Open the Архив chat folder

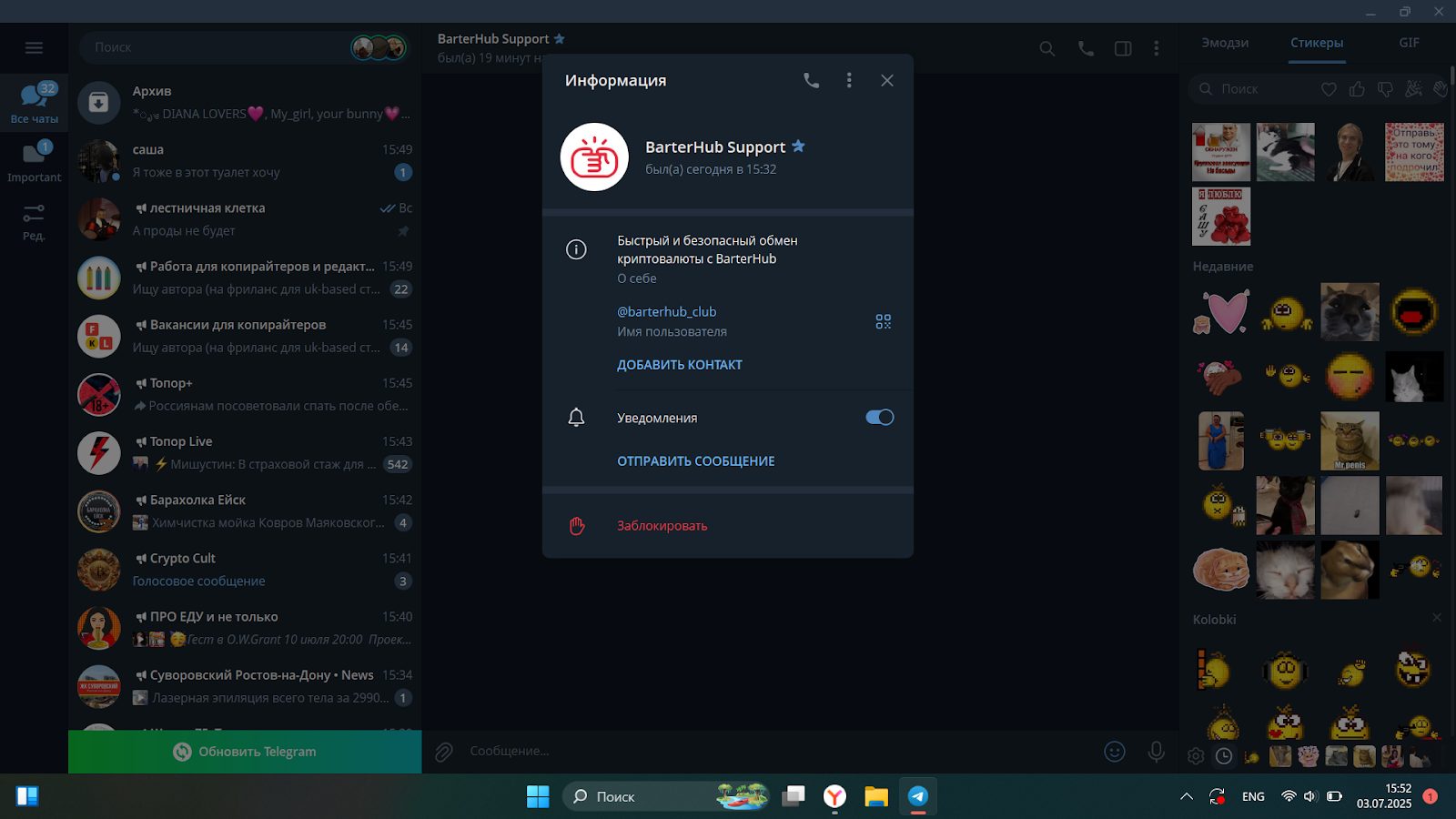pyautogui.click(x=245, y=102)
